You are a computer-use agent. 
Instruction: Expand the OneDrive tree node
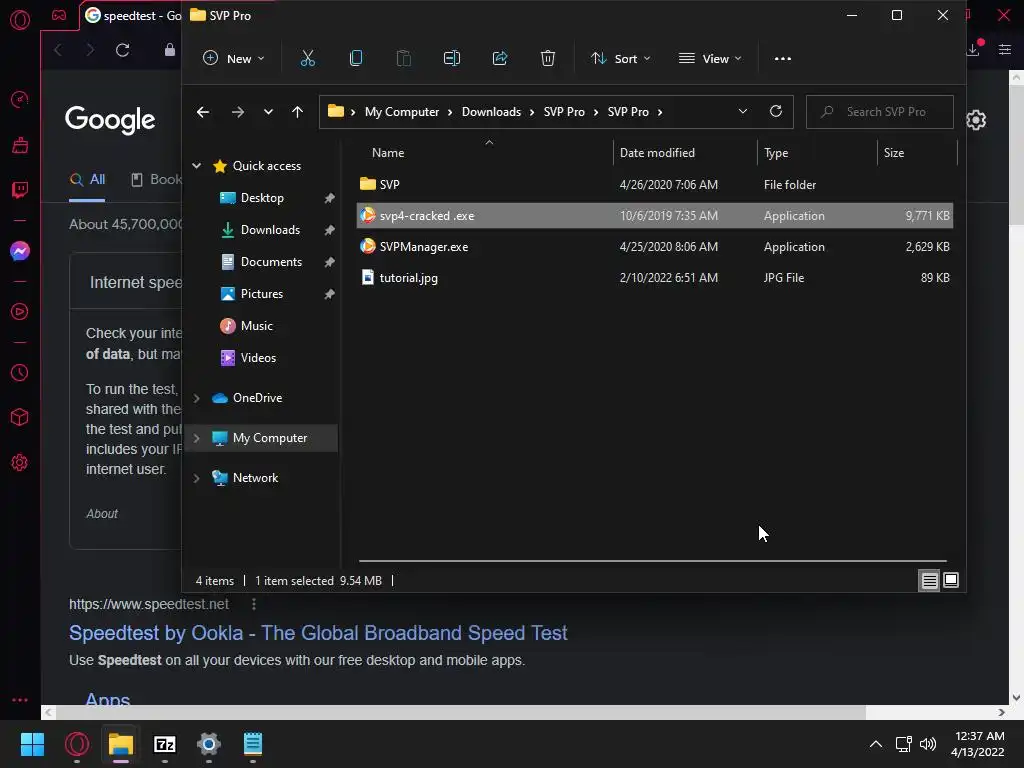197,398
